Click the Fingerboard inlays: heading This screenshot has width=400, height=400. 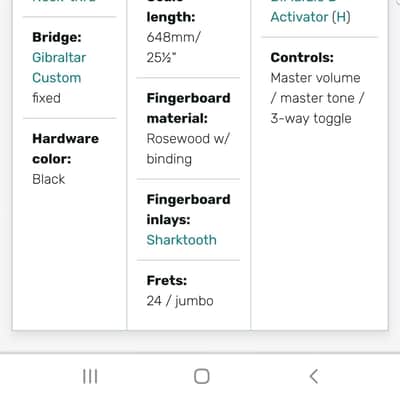coord(188,209)
